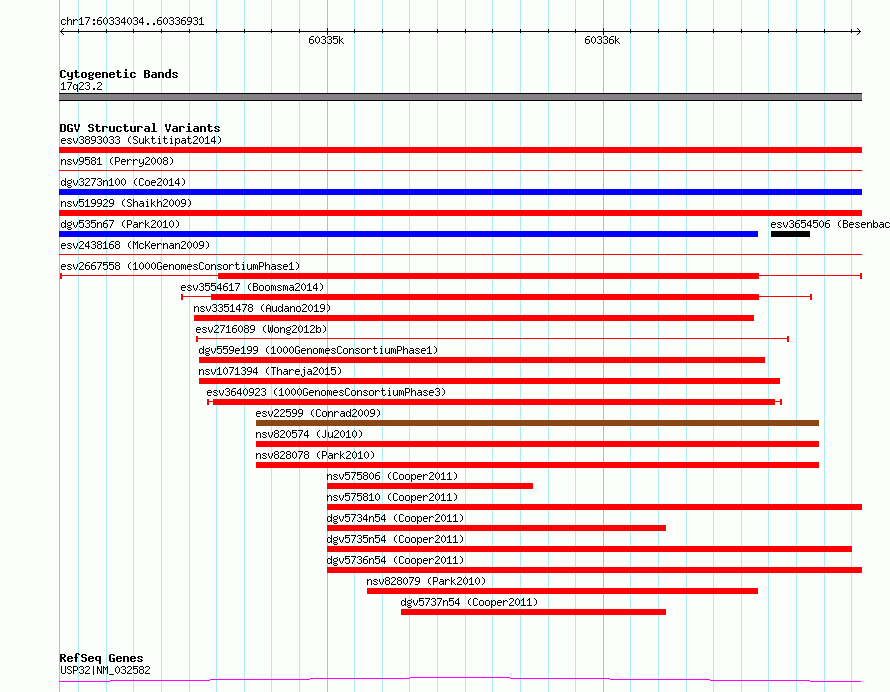Click the DGV Structural Variants track title
The image size is (890, 692).
140,128
